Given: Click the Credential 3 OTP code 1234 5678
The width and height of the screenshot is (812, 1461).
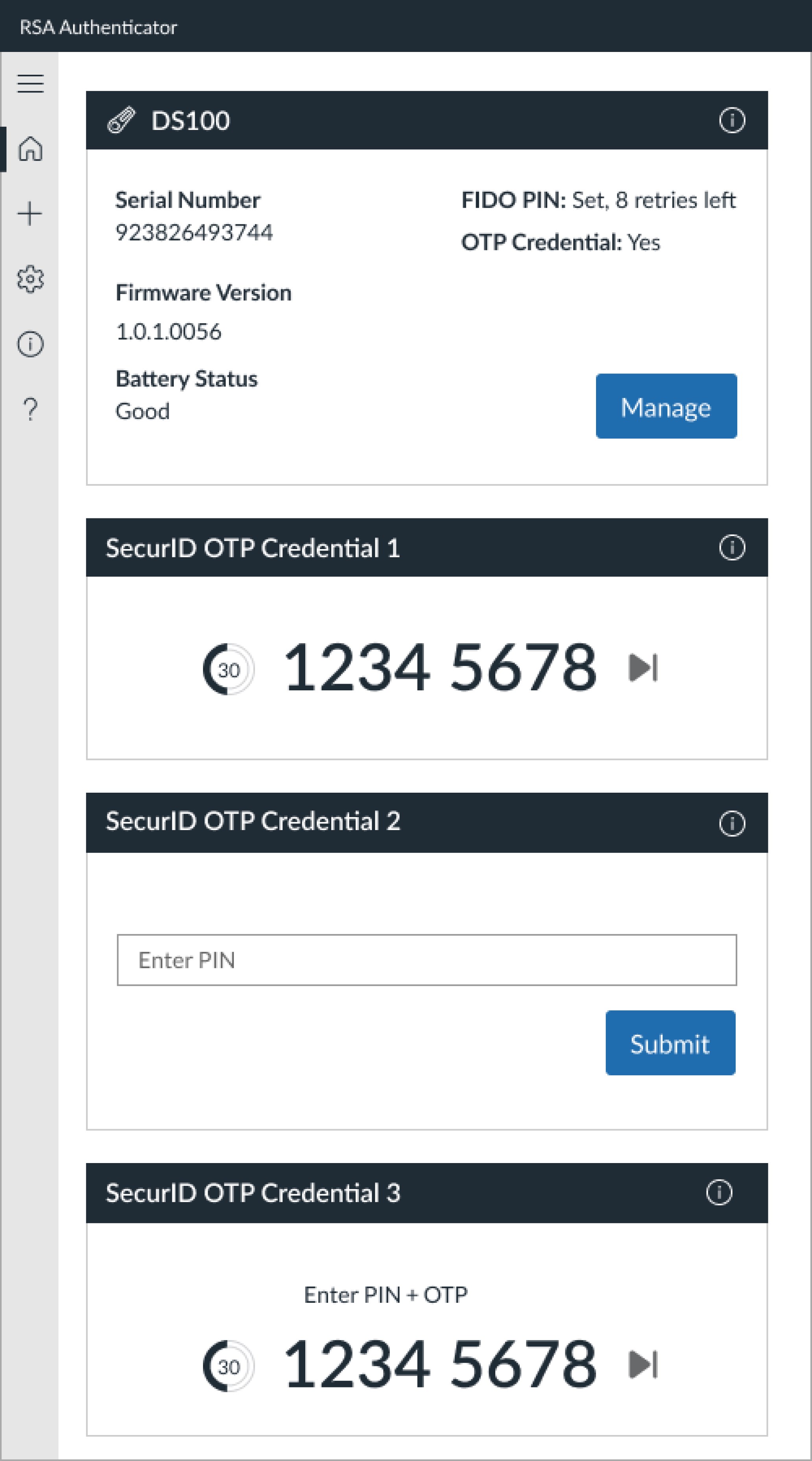Looking at the screenshot, I should click(440, 1365).
